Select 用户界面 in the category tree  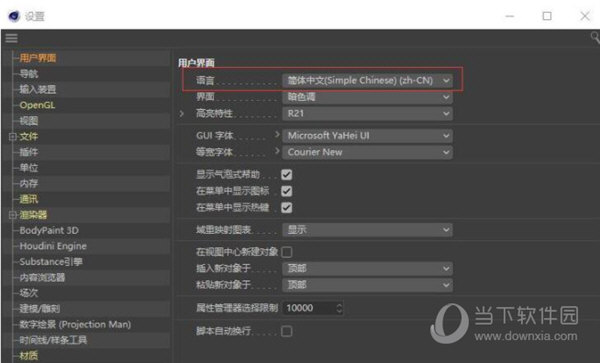pyautogui.click(x=38, y=58)
